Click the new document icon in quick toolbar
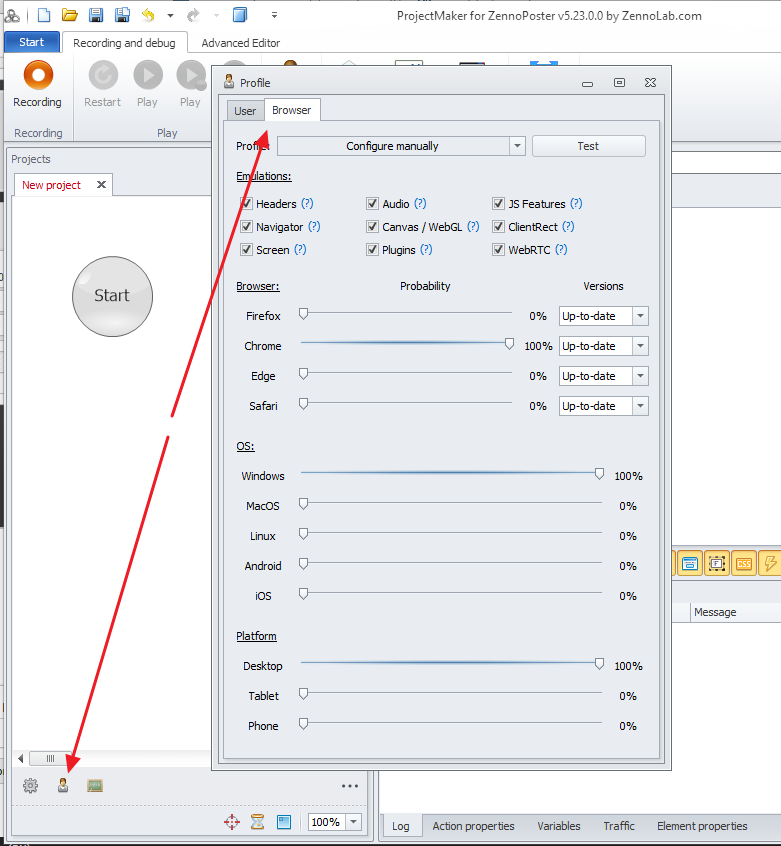Screen dimensions: 781x846 tap(44, 15)
